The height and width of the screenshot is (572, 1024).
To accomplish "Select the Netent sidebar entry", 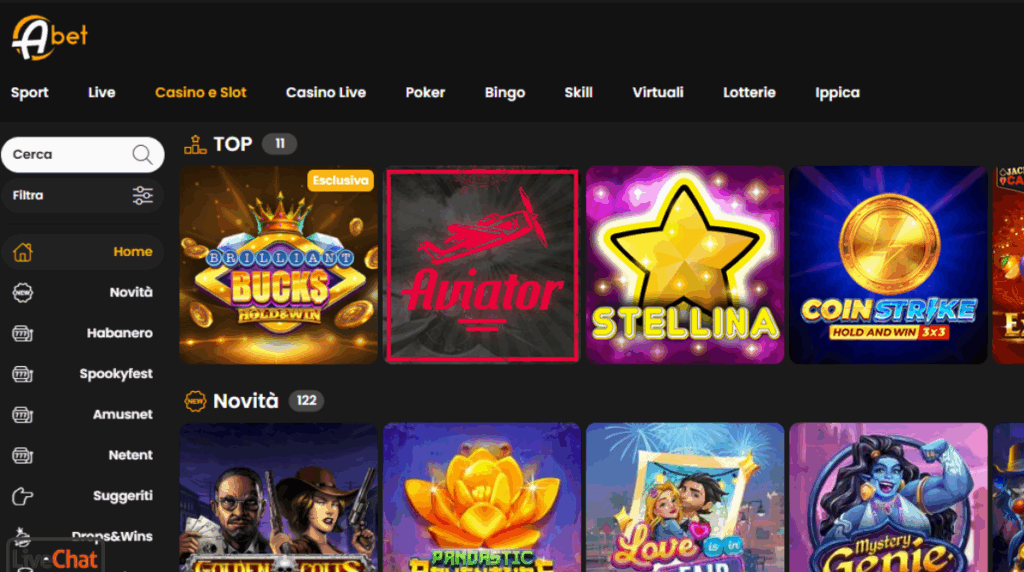I will [82, 455].
